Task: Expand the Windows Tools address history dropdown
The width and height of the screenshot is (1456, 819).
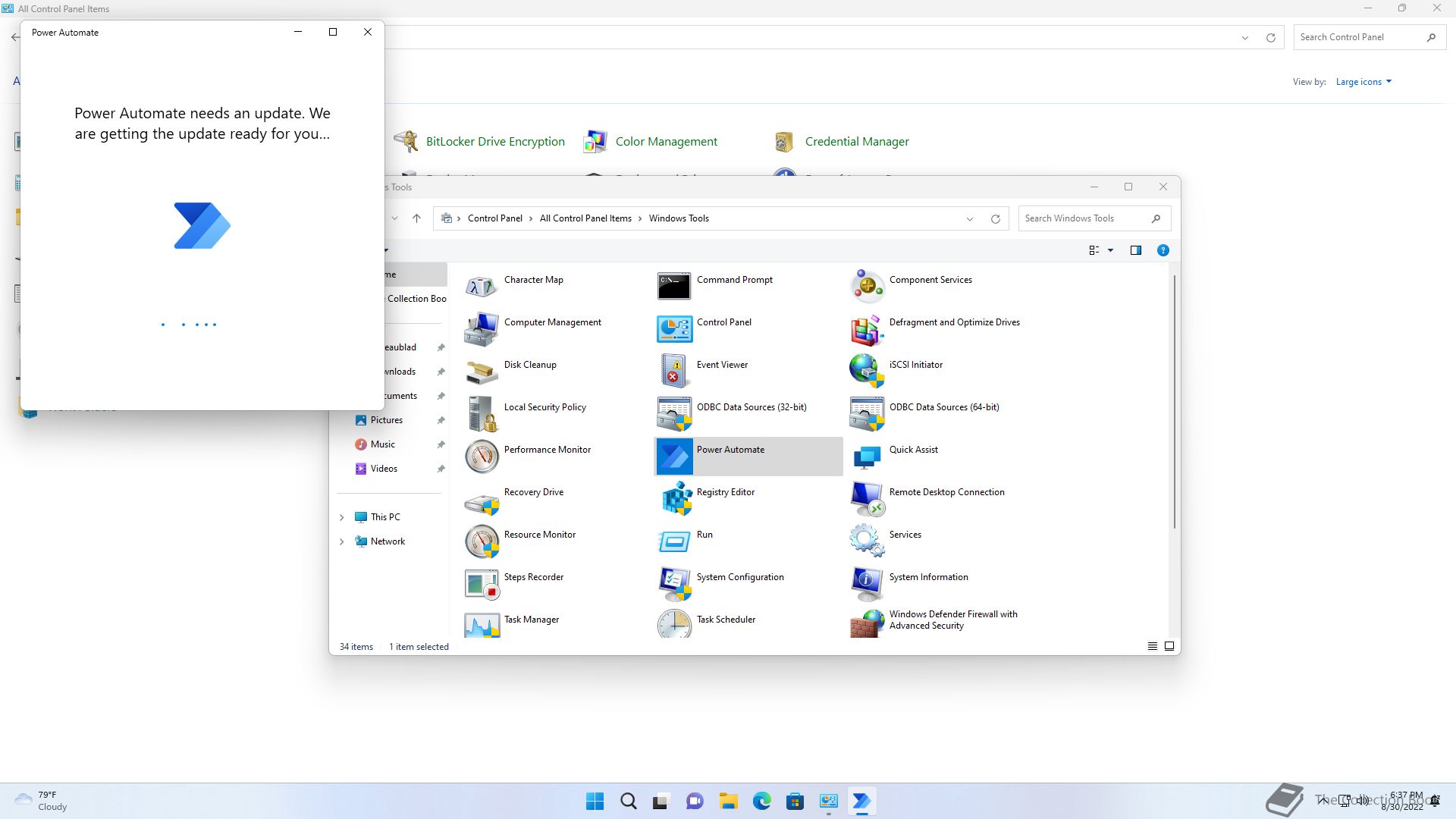Action: 969,218
